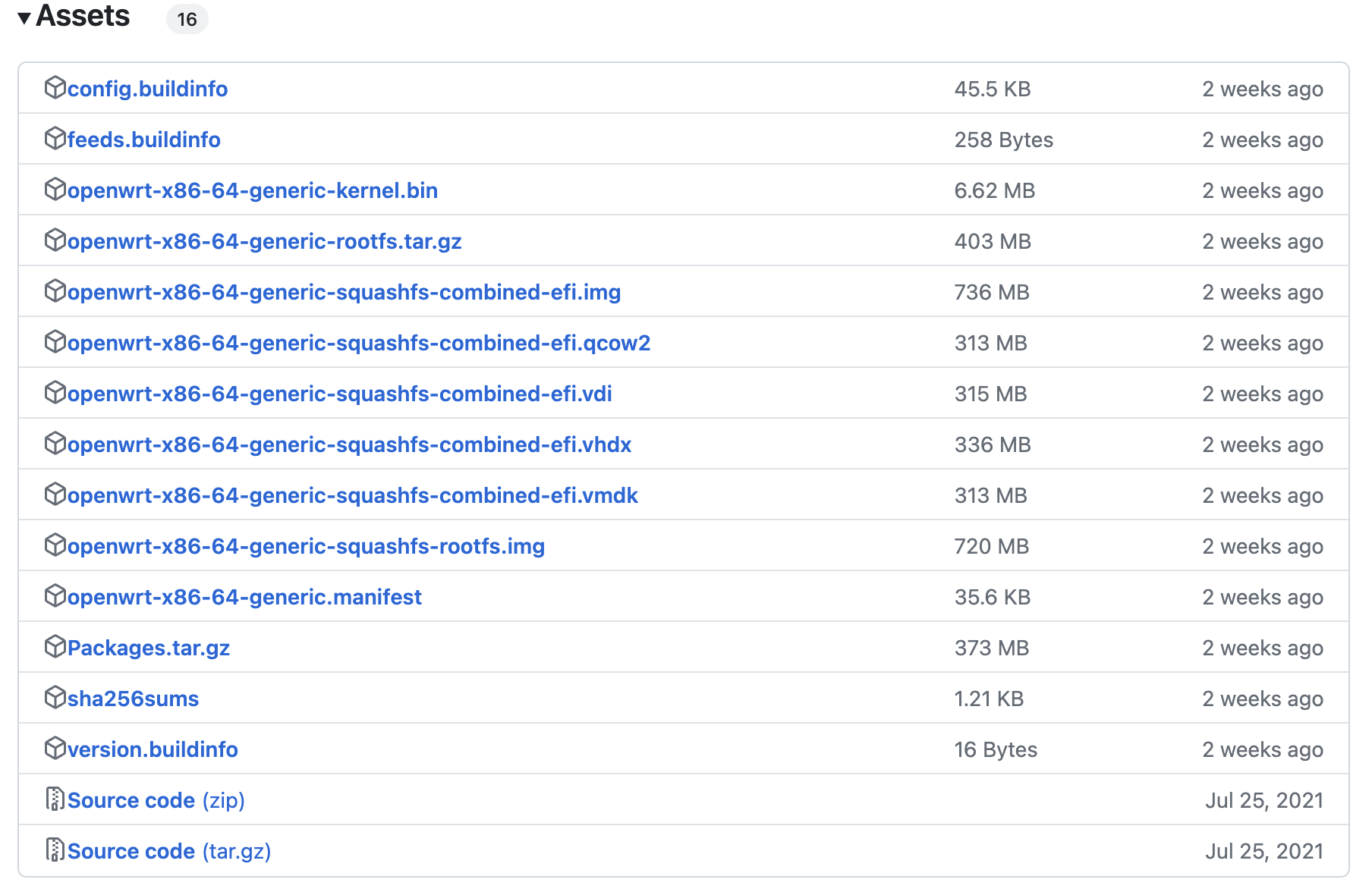This screenshot has height=895, width=1372.
Task: Click the package icon beside combined-efi.vmdk
Action: [x=55, y=495]
